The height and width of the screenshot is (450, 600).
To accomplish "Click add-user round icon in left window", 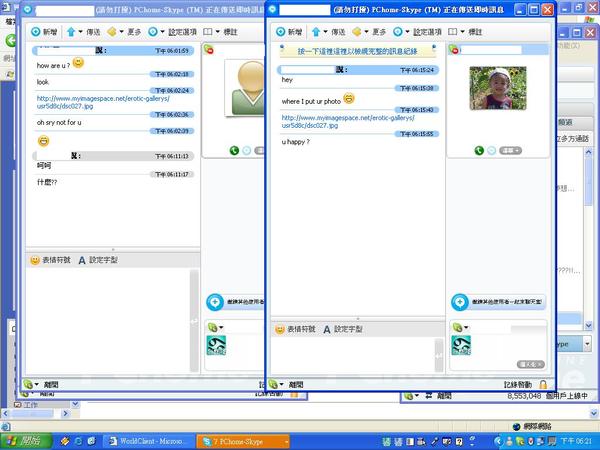I will [215, 302].
